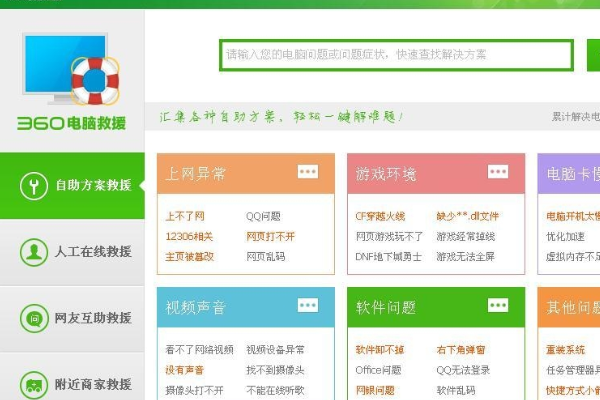Open the 缺少**.dll文件 link
Viewport: 600px width, 400px height.
tap(468, 216)
